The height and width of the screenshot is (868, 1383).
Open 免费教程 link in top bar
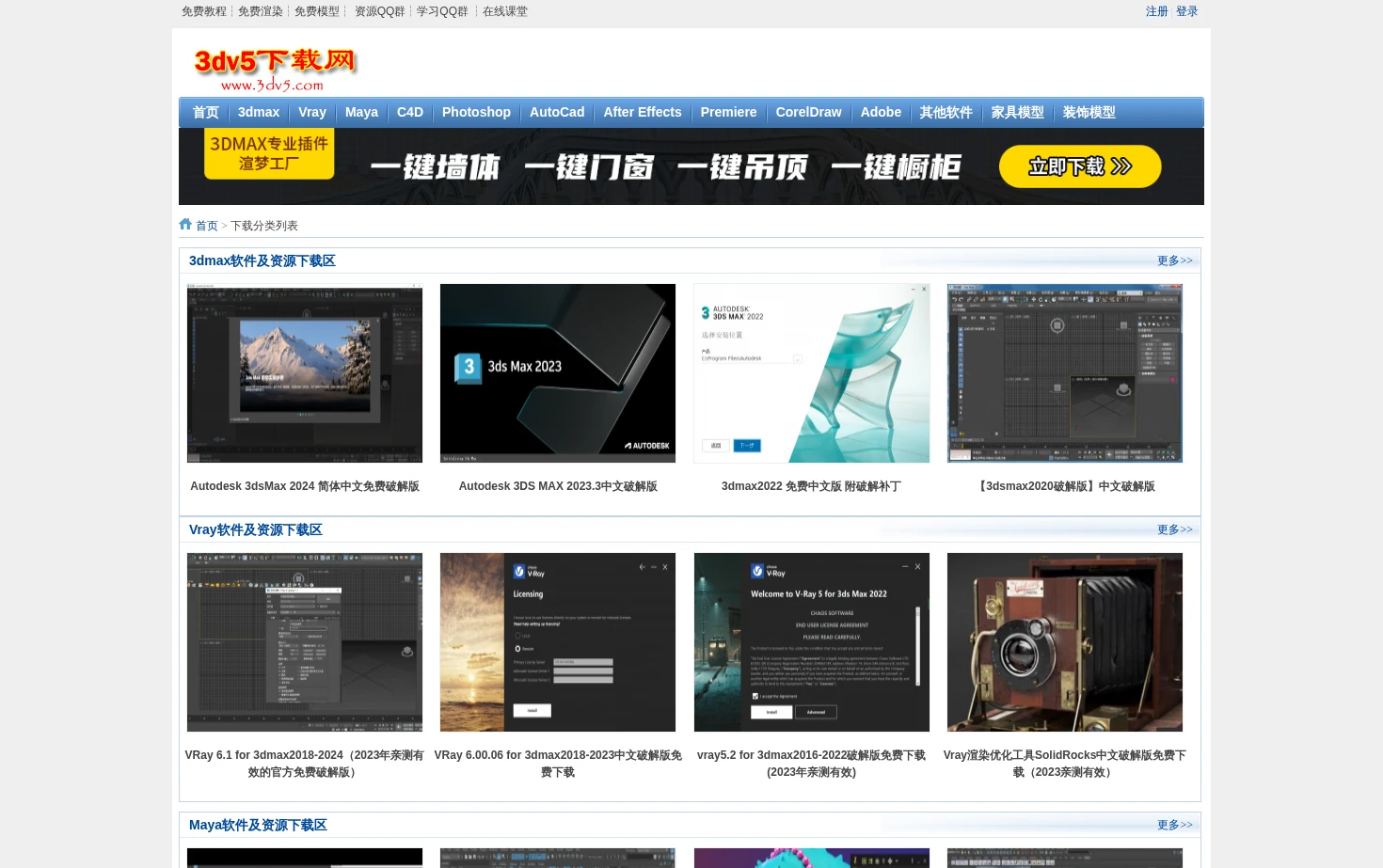[x=203, y=11]
